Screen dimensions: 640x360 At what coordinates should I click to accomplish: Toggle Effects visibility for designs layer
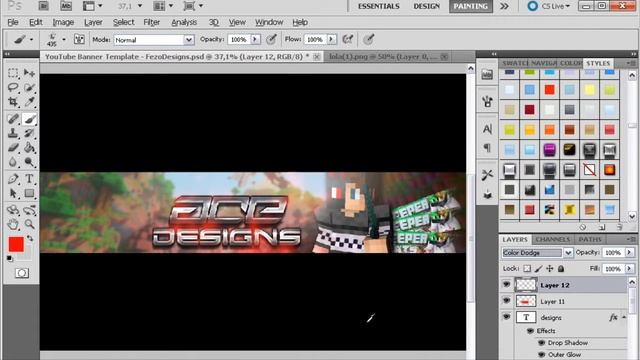tap(530, 331)
